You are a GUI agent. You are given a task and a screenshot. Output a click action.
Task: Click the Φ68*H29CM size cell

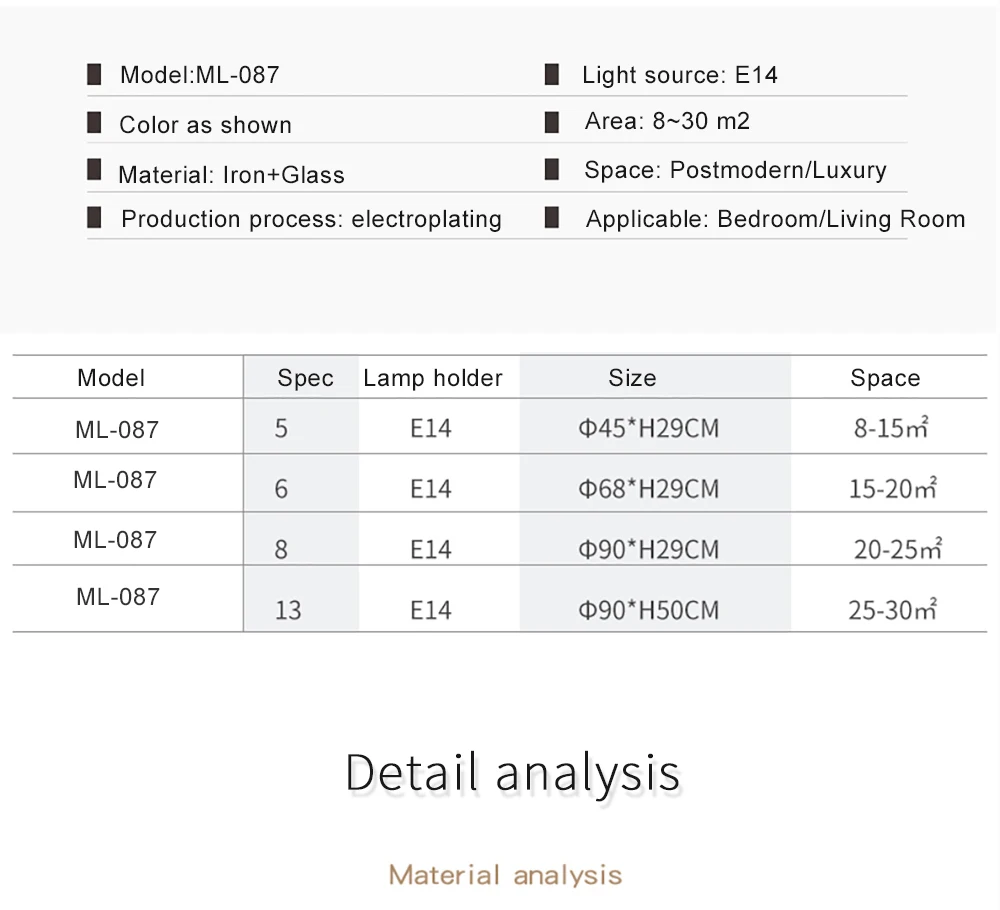click(649, 489)
